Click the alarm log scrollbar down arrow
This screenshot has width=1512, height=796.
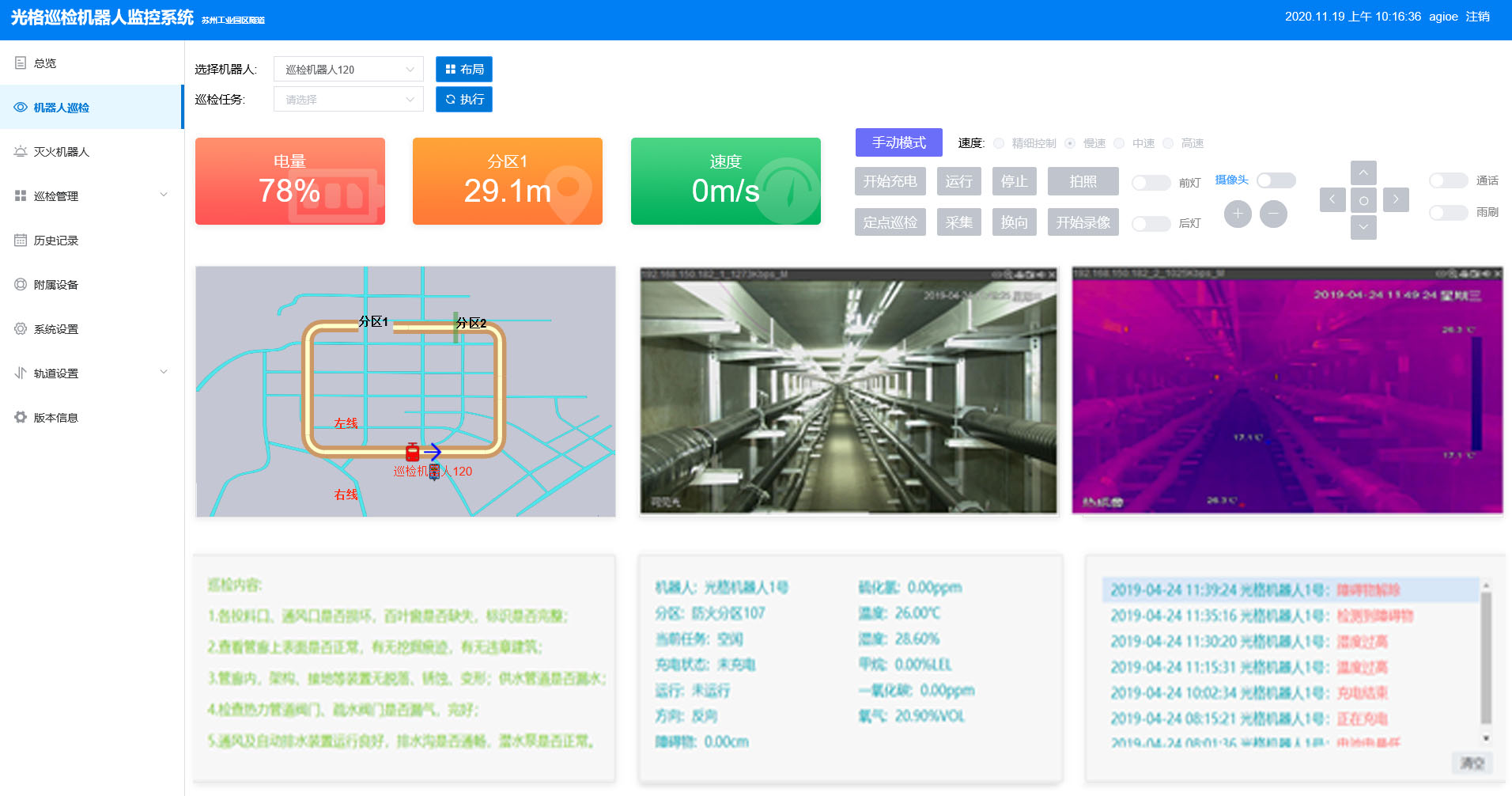(1486, 738)
